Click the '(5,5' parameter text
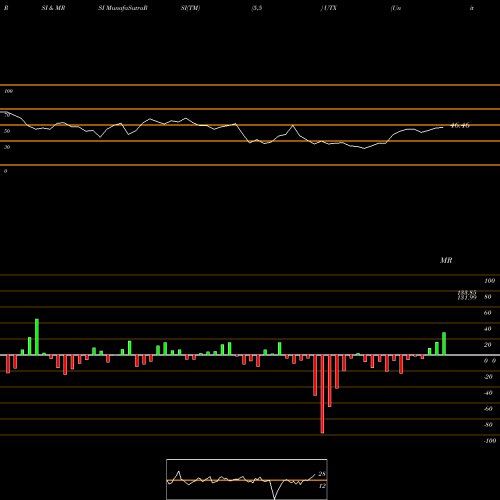 (257, 8)
